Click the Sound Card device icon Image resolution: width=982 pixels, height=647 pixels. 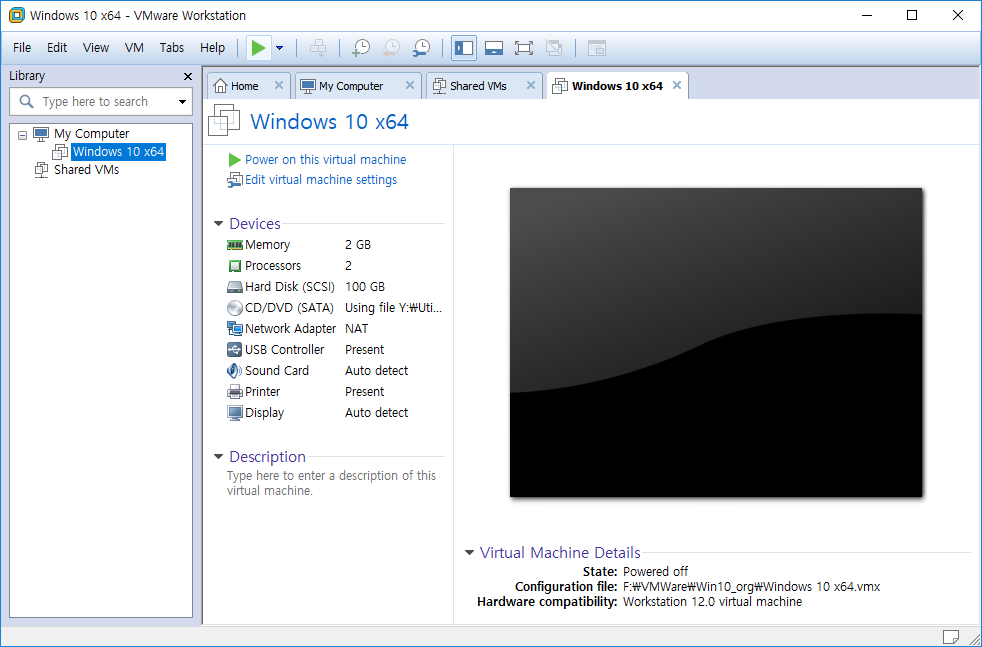pos(235,371)
